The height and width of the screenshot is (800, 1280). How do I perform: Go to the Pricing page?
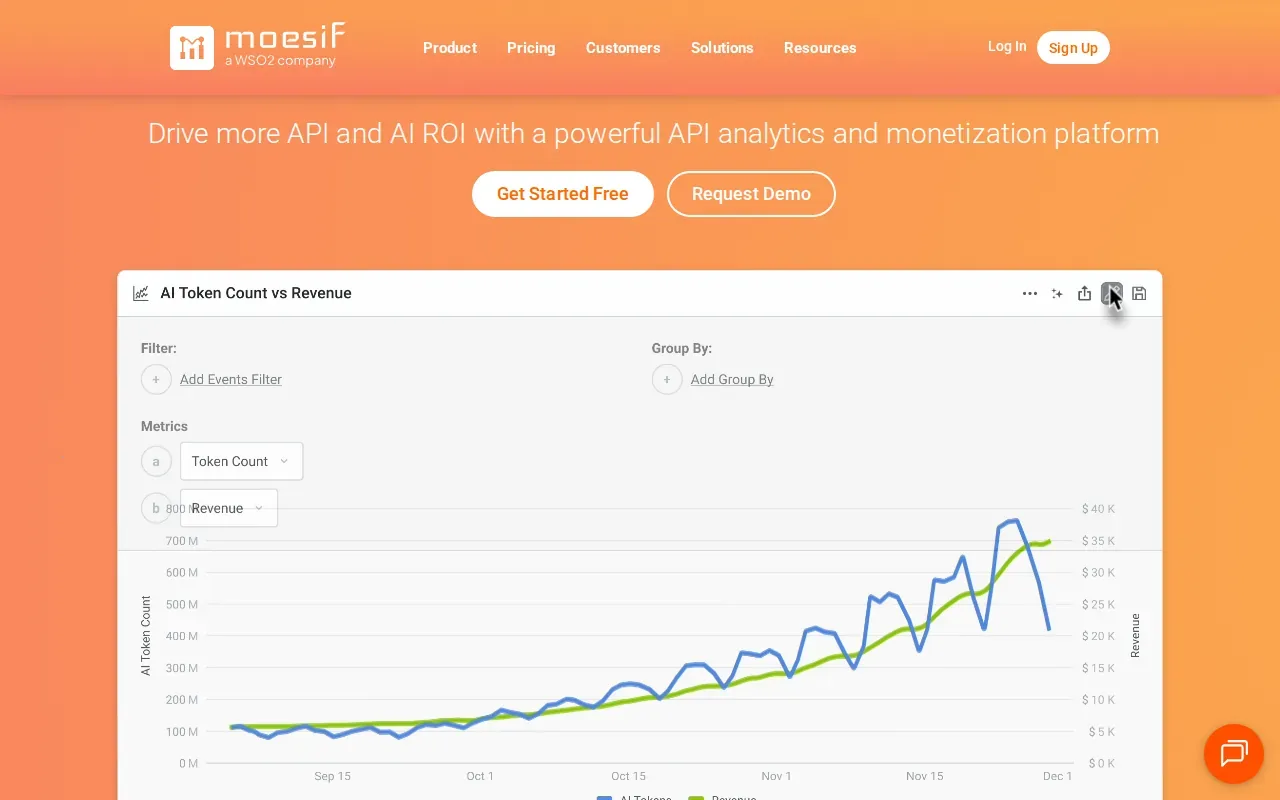531,47
